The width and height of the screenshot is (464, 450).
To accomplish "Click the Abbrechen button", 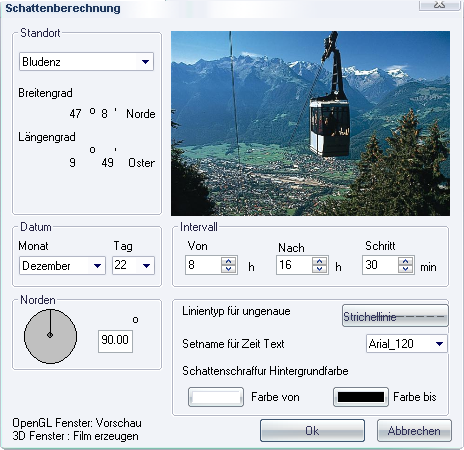I will pos(414,431).
